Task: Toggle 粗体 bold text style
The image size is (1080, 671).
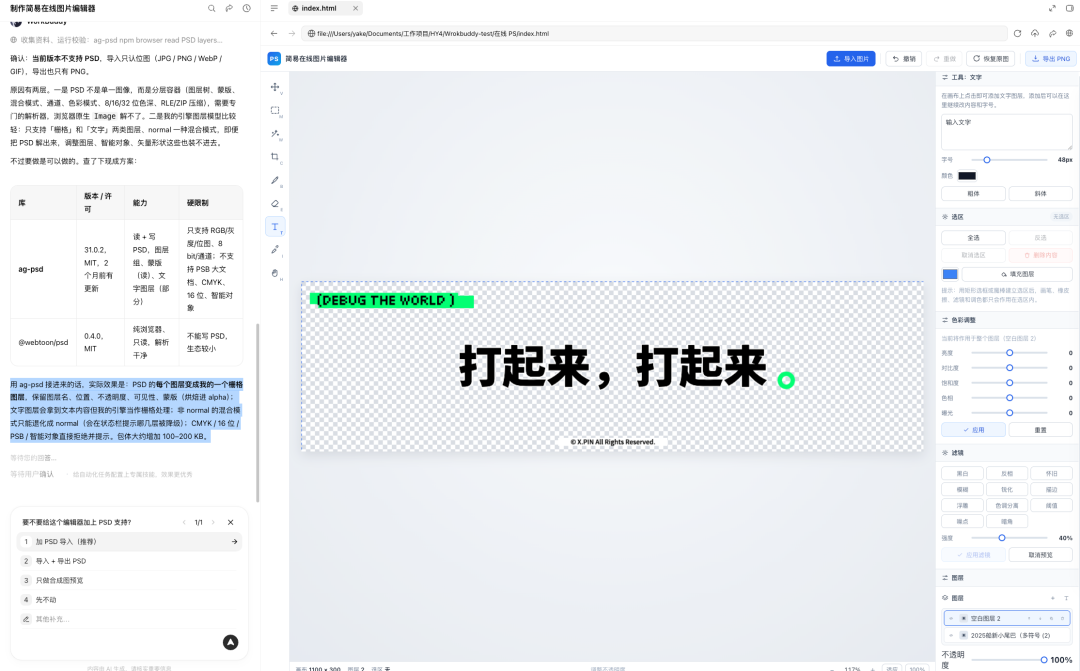Action: pos(973,194)
